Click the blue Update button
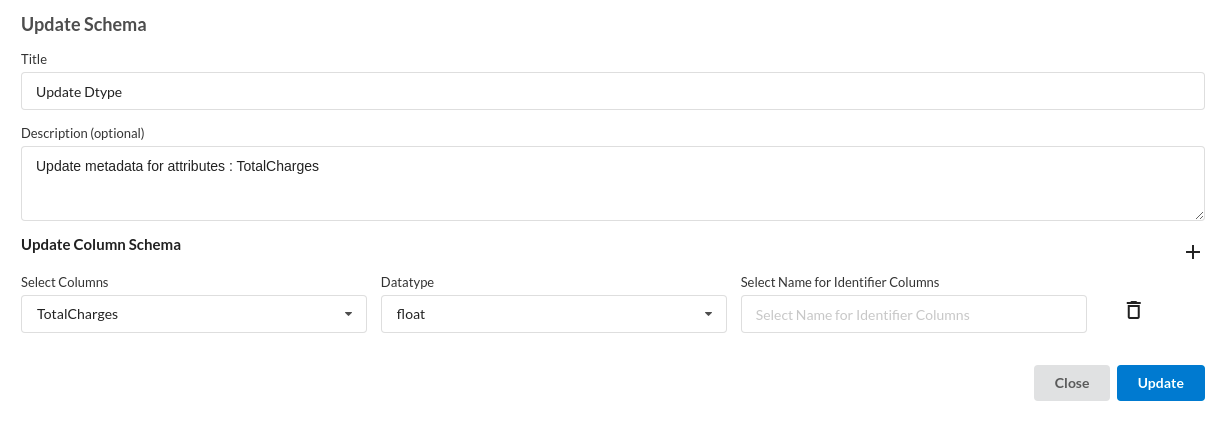The height and width of the screenshot is (432, 1220). [x=1161, y=383]
